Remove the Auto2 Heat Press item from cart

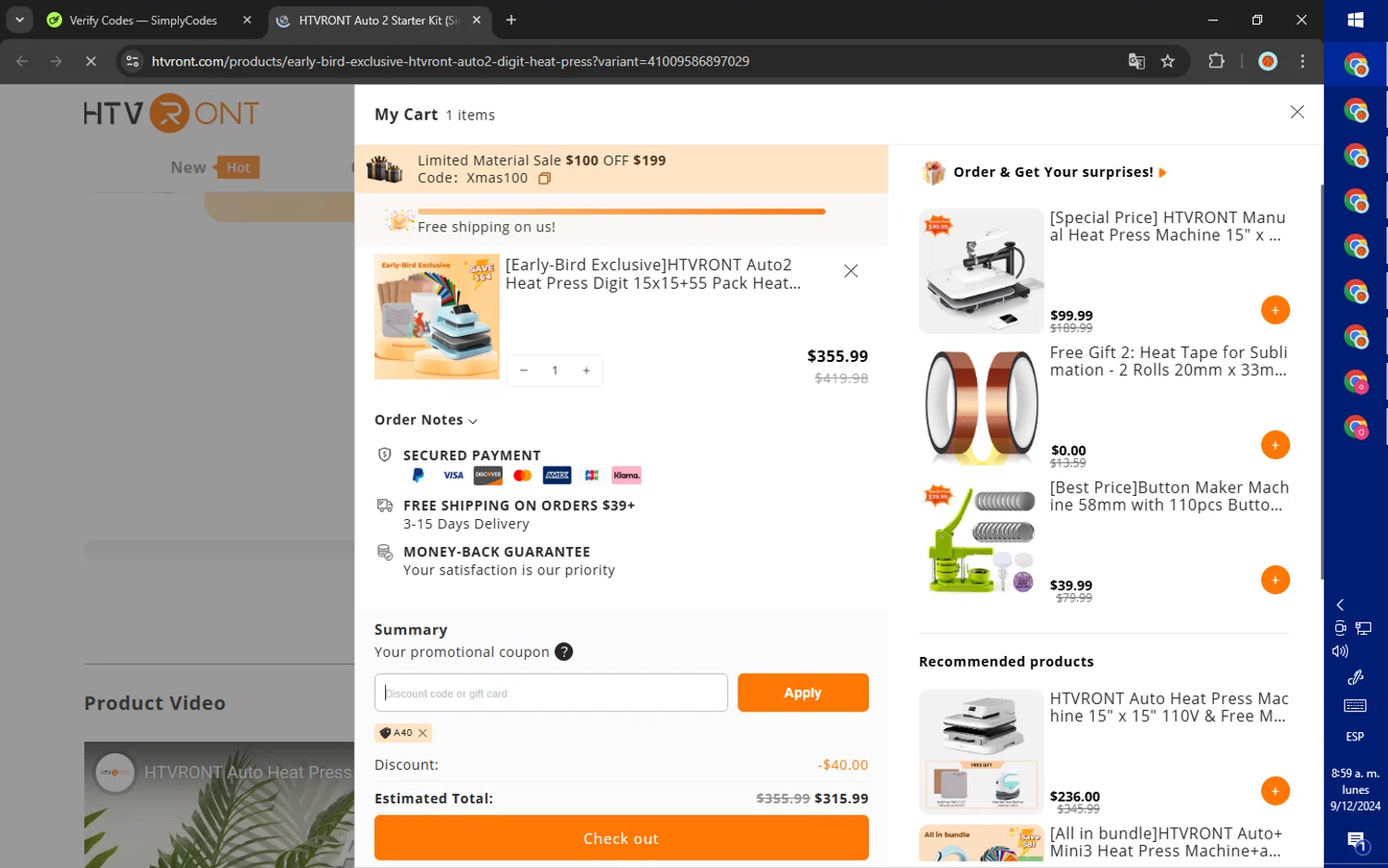pyautogui.click(x=850, y=271)
